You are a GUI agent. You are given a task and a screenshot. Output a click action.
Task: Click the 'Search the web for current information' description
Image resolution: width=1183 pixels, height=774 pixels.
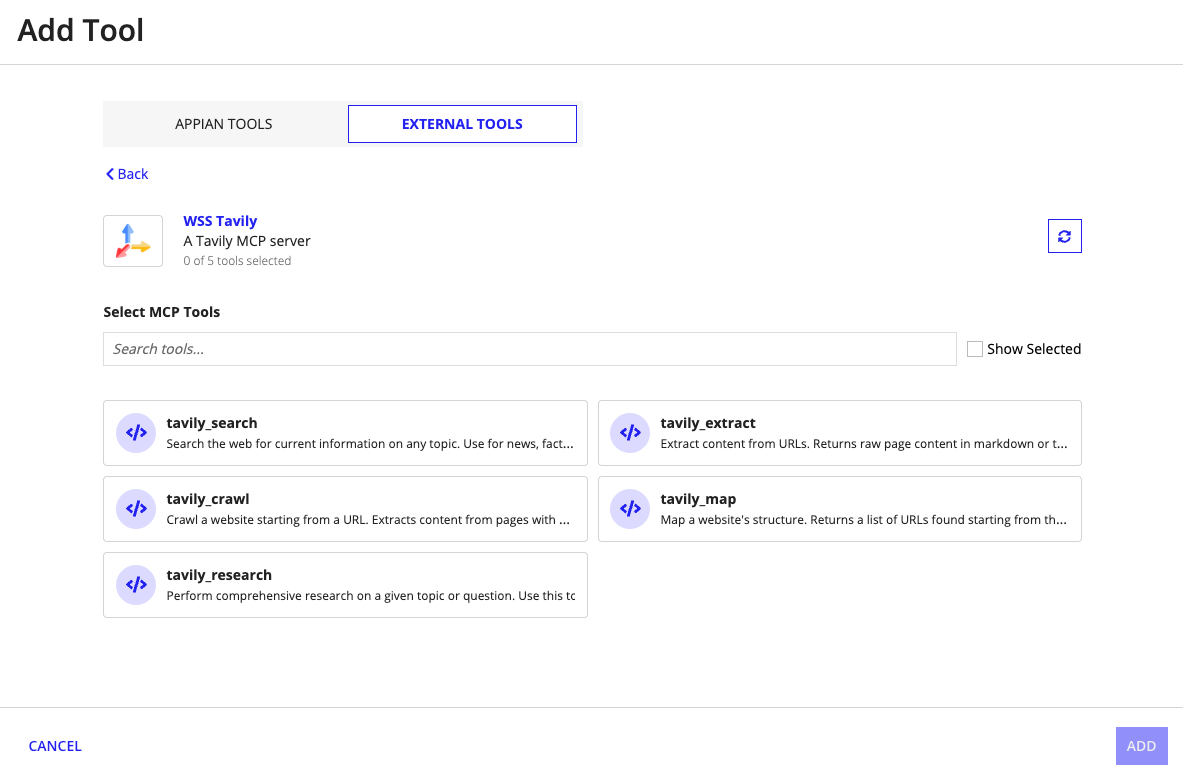(x=370, y=444)
